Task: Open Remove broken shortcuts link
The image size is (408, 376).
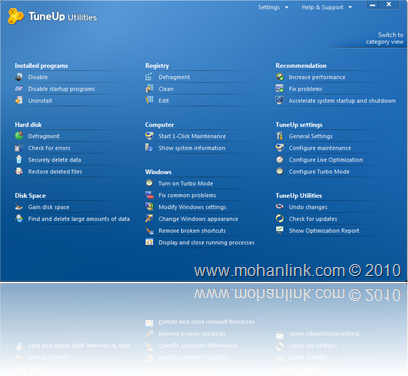Action: [x=192, y=231]
